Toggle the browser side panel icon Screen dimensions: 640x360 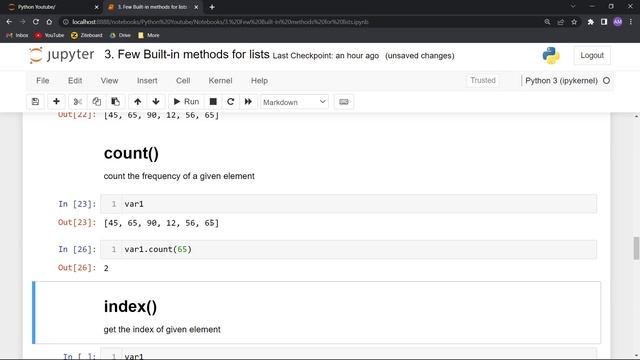click(604, 22)
